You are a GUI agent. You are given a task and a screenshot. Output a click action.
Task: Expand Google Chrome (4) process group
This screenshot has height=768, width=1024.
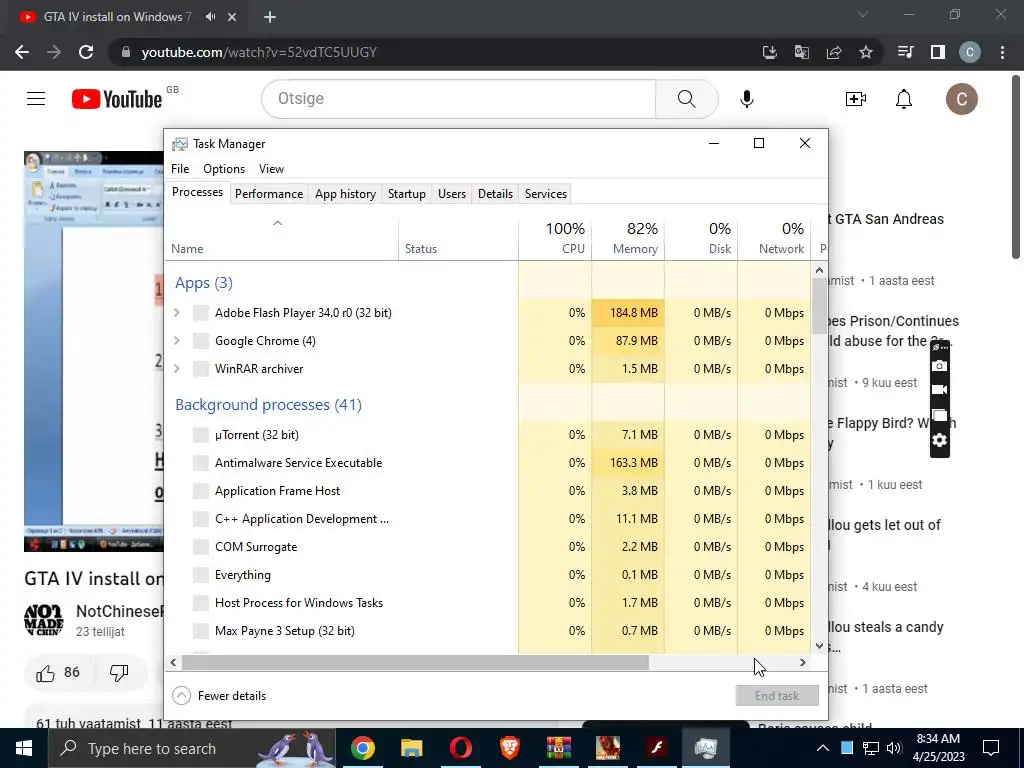click(x=176, y=341)
